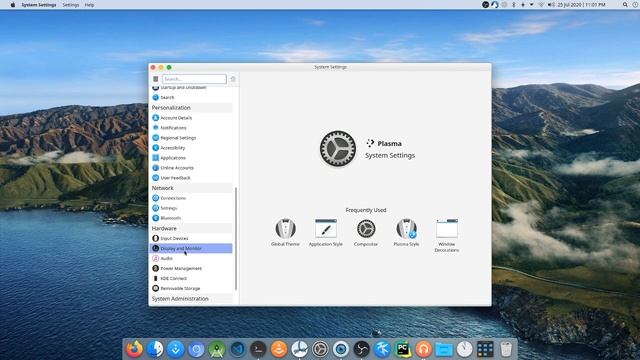Select Search in the settings sidebar list
The height and width of the screenshot is (360, 640).
tap(191, 98)
